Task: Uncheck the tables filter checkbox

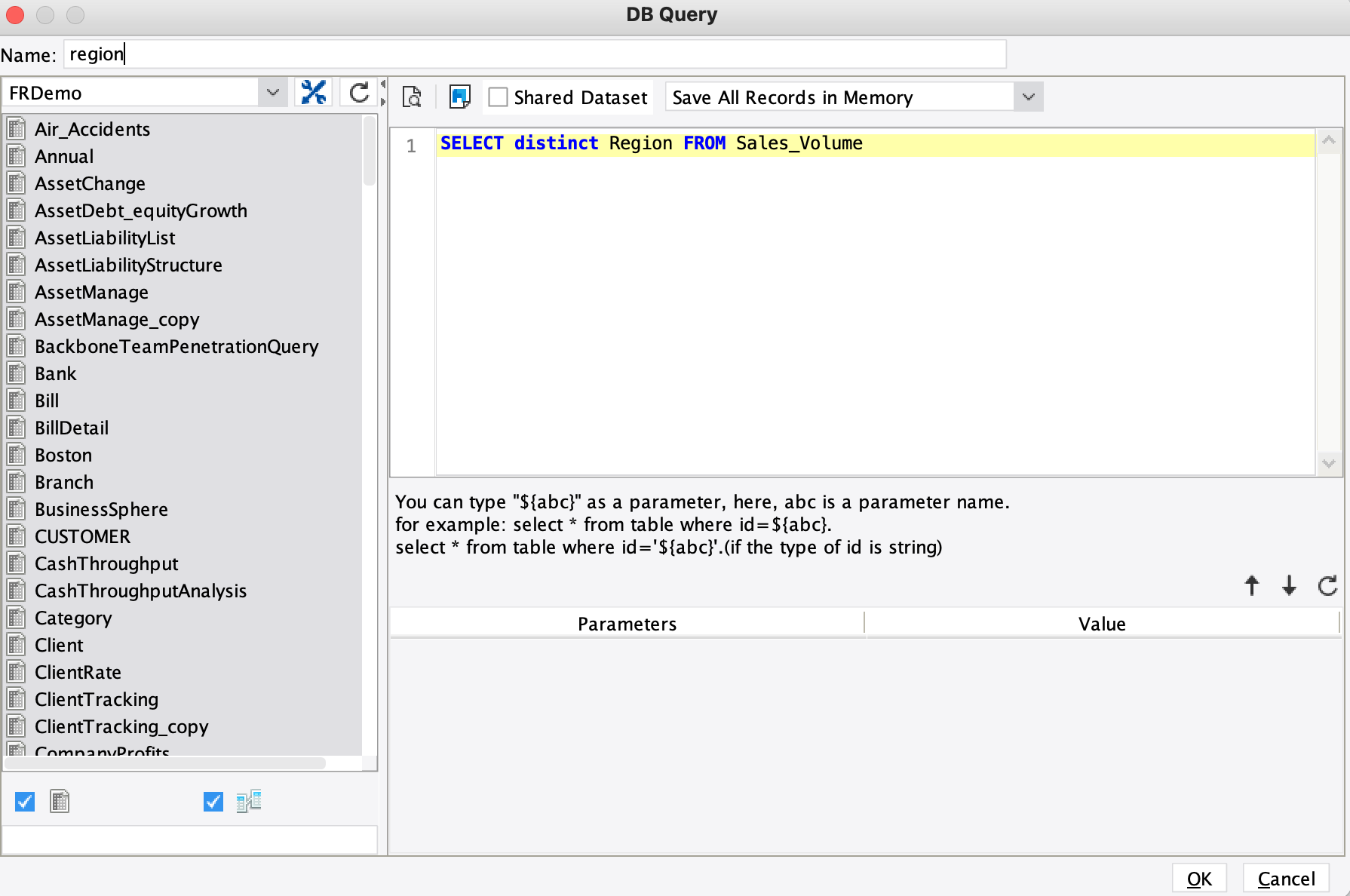Action: pyautogui.click(x=23, y=802)
